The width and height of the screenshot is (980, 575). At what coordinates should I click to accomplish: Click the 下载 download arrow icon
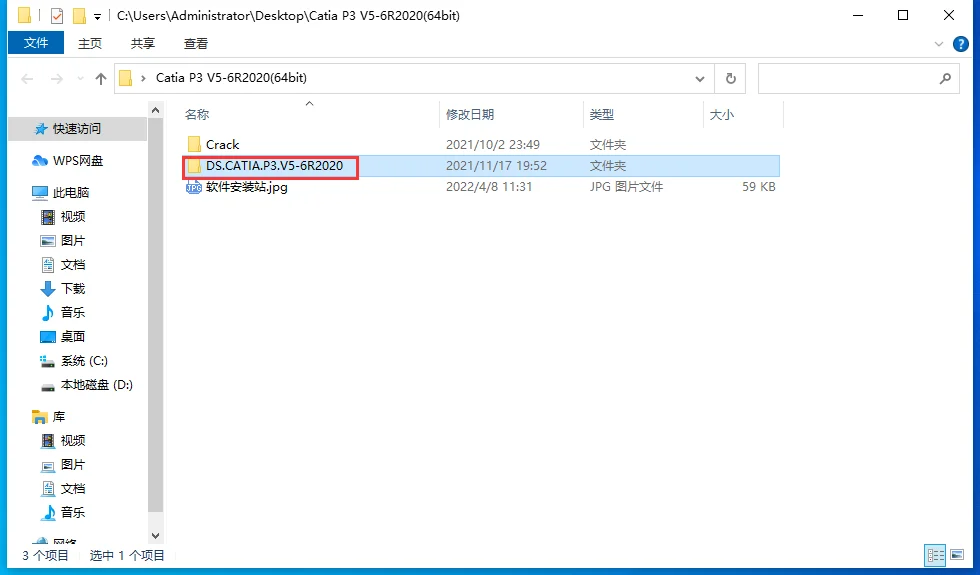(x=48, y=289)
